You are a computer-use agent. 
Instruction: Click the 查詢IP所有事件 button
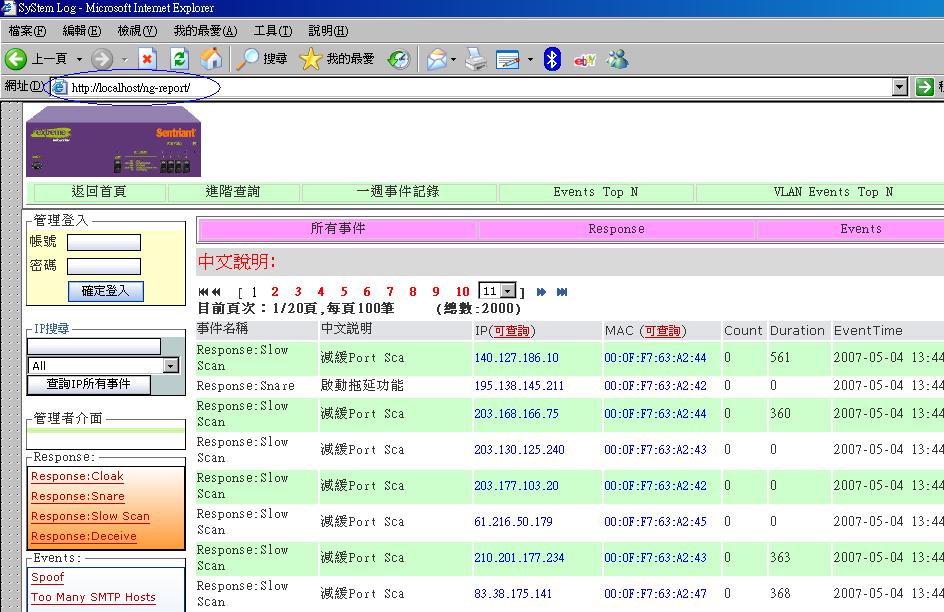point(89,385)
